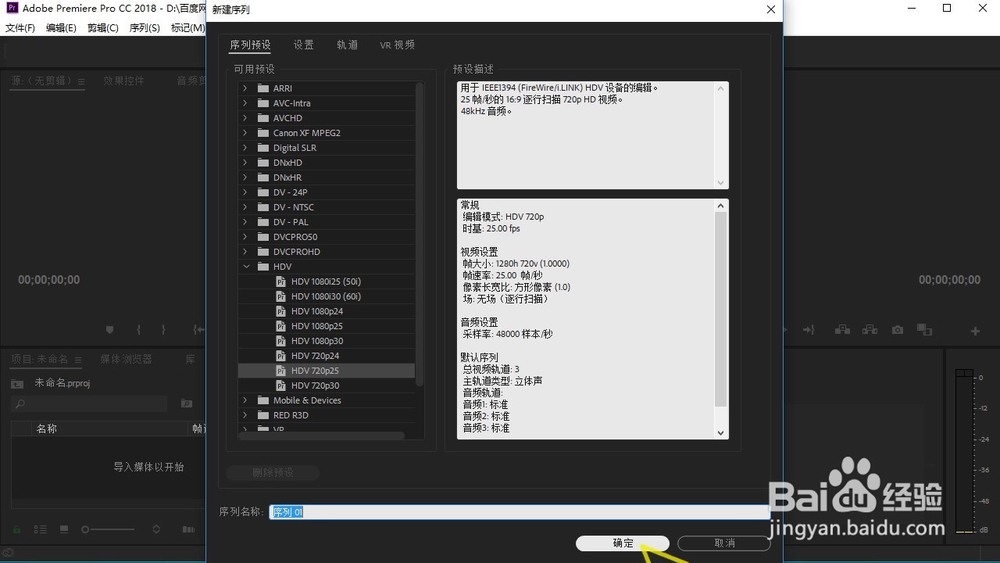
Task: Open the 效果控件 panel tab
Action: coord(124,81)
